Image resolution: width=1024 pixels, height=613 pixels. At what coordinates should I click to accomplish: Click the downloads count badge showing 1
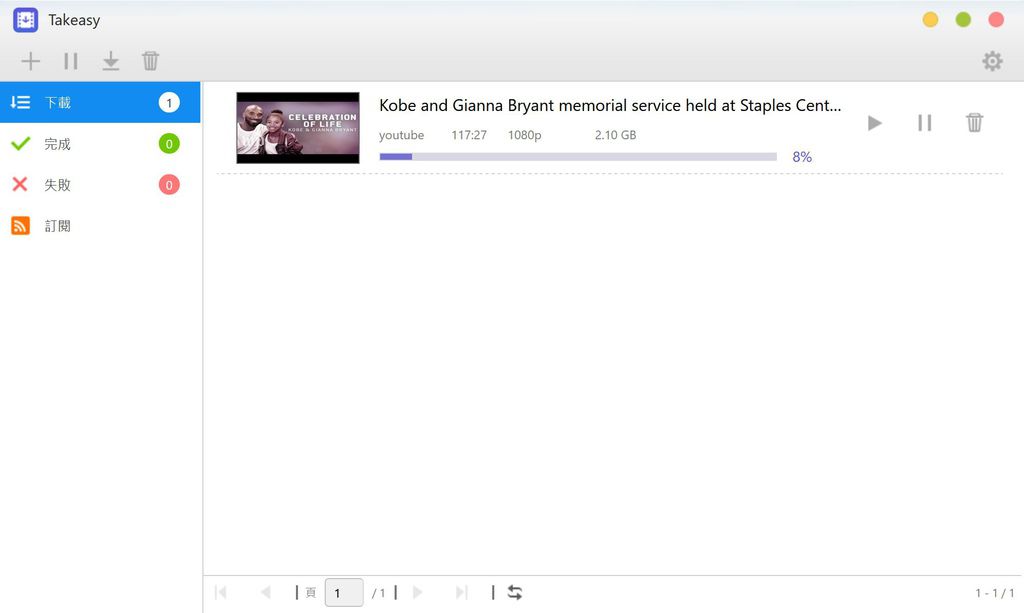(169, 102)
